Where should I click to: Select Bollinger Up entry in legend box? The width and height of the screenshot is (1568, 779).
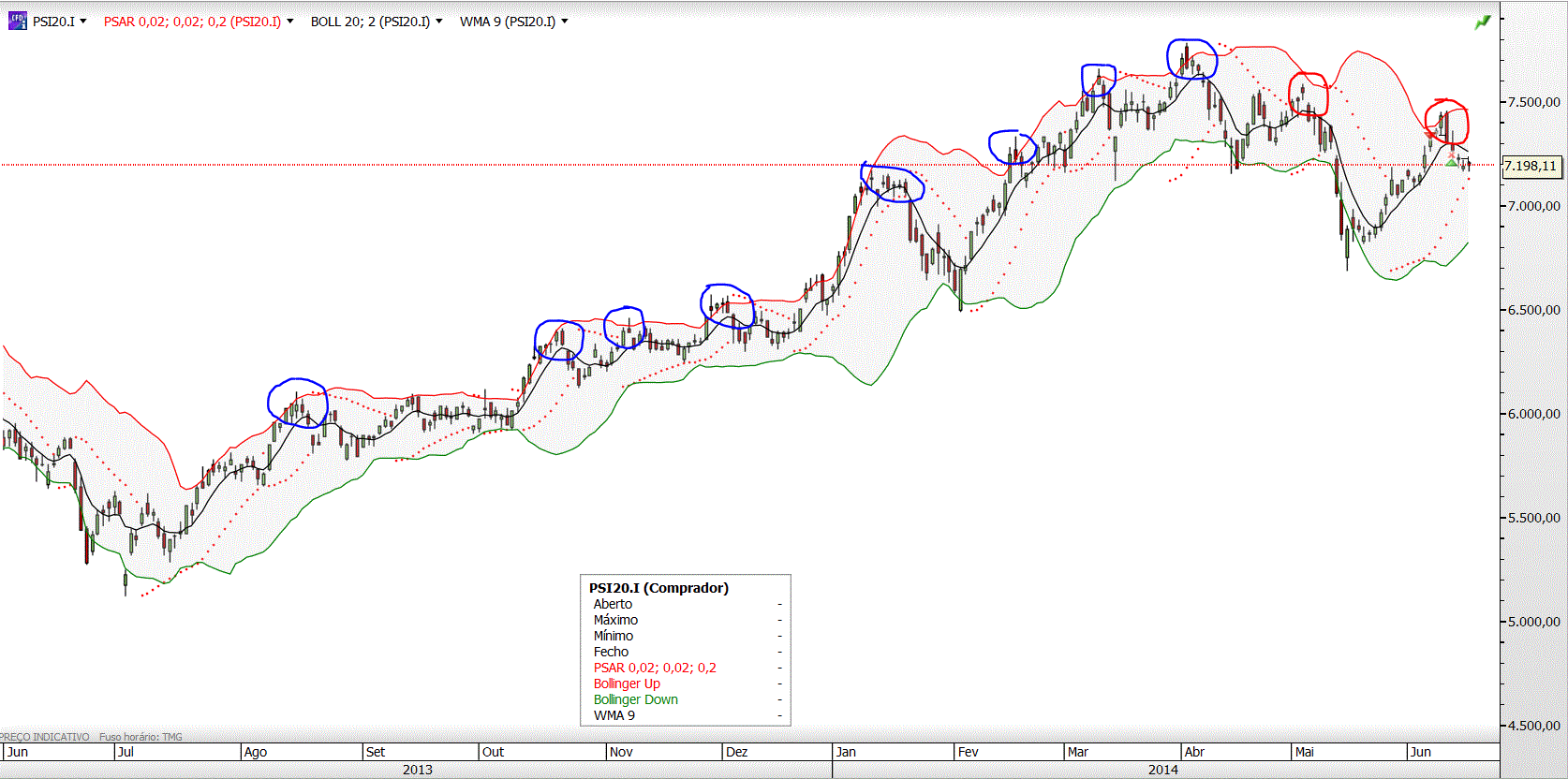pos(627,683)
